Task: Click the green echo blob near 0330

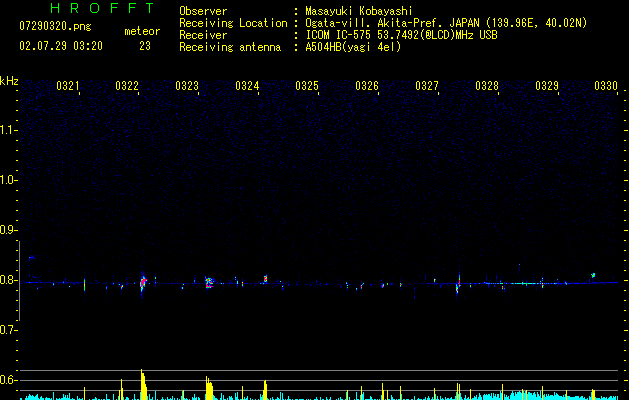Action: point(593,275)
